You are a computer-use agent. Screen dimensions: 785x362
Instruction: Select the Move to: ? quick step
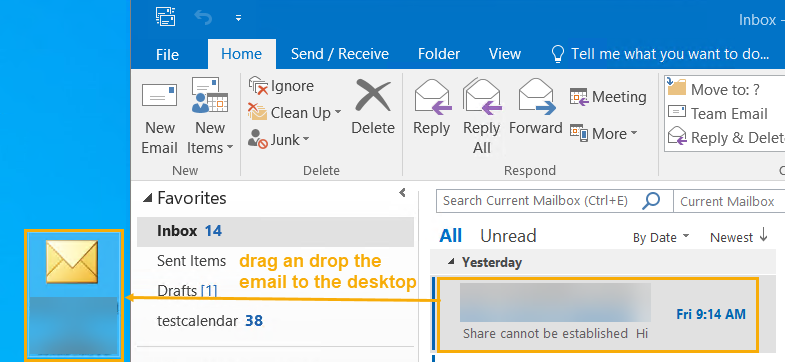(x=714, y=89)
